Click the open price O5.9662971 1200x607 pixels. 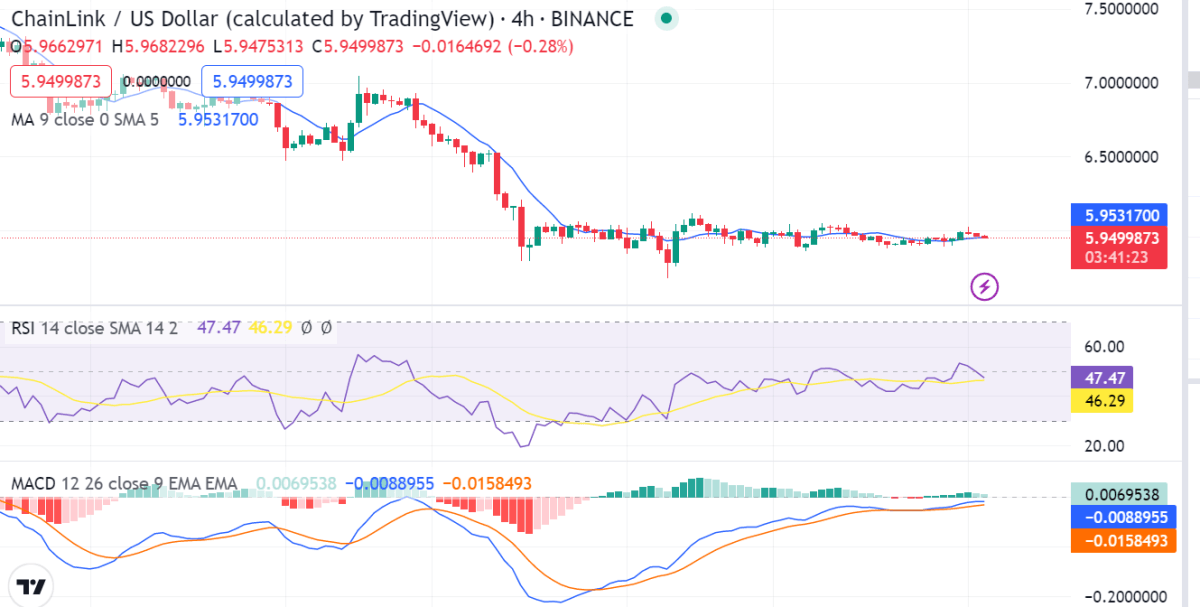pos(56,46)
